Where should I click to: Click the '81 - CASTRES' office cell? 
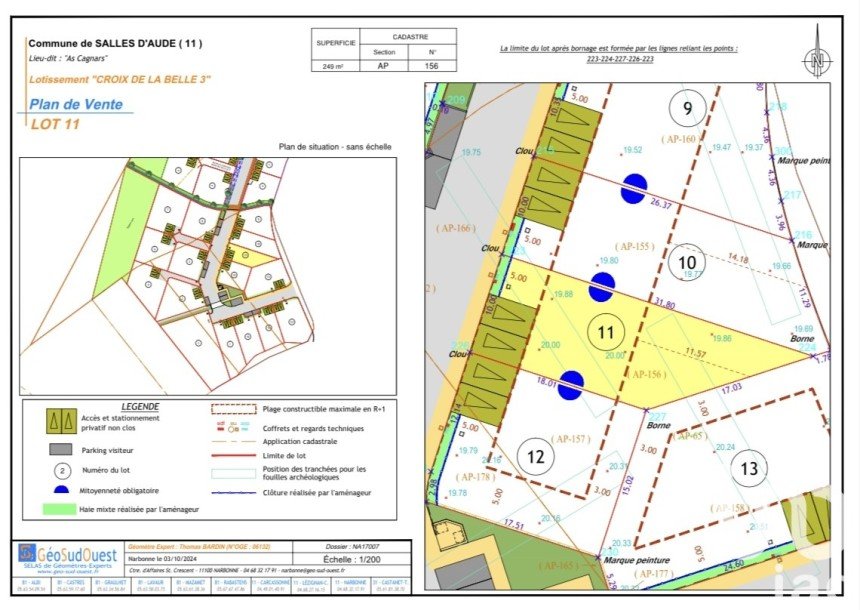click(71, 583)
